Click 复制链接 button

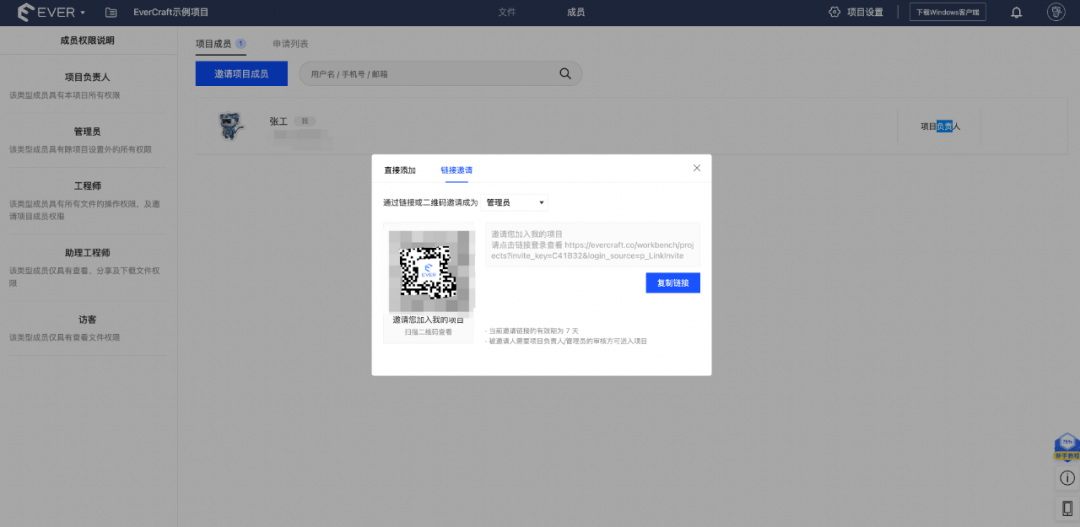point(673,283)
